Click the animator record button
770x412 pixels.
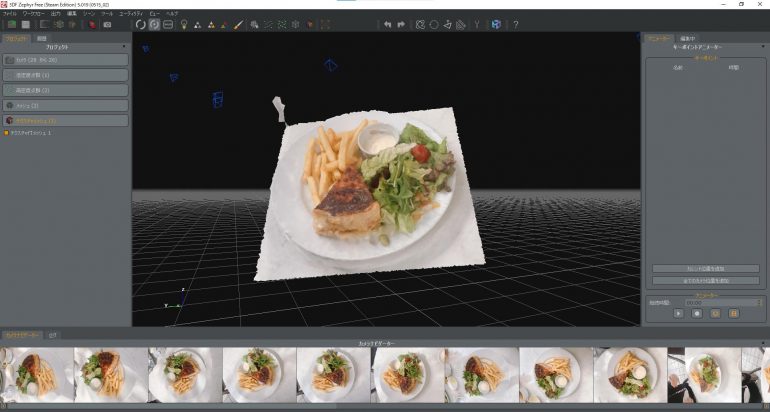point(697,313)
